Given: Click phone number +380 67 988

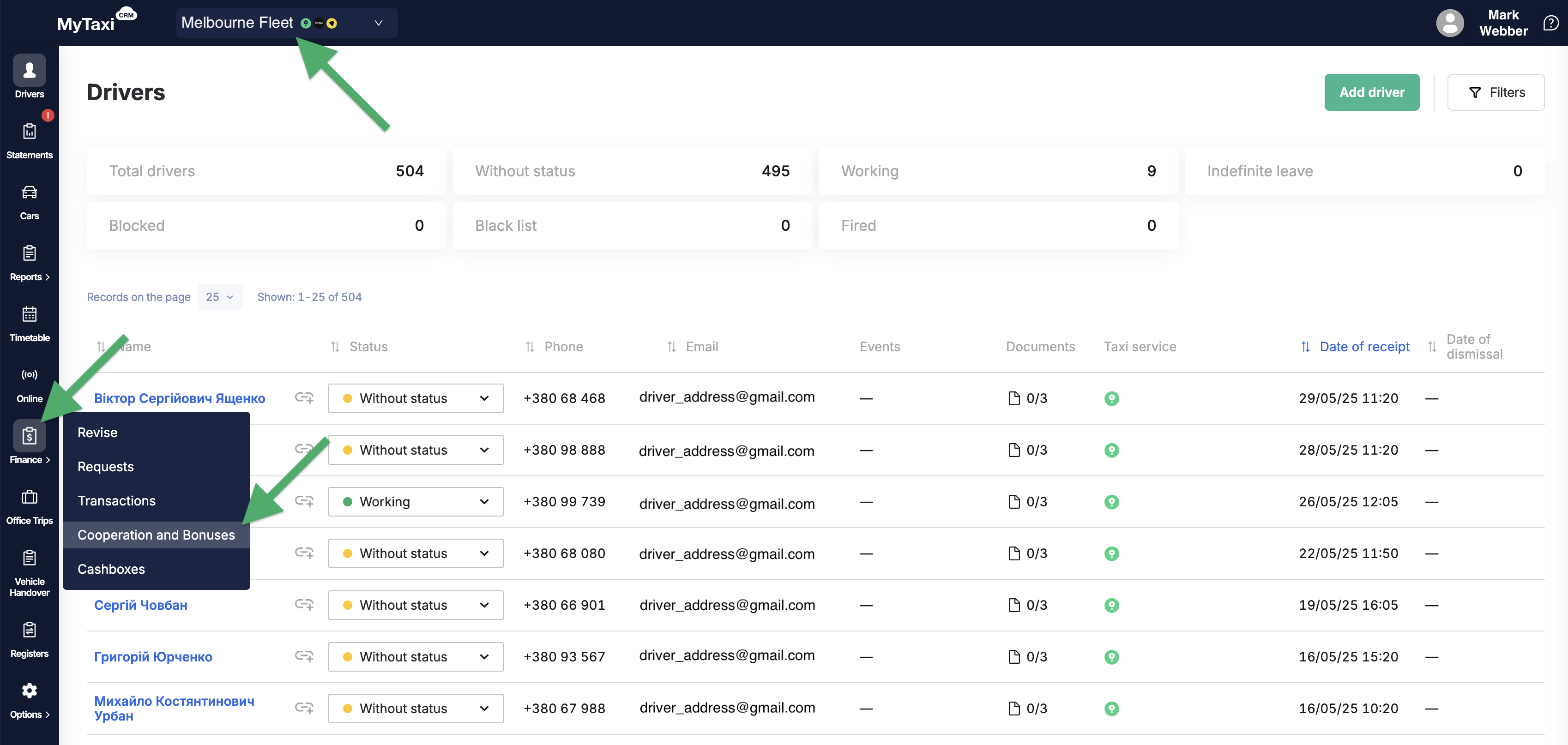Looking at the screenshot, I should pyautogui.click(x=564, y=709).
